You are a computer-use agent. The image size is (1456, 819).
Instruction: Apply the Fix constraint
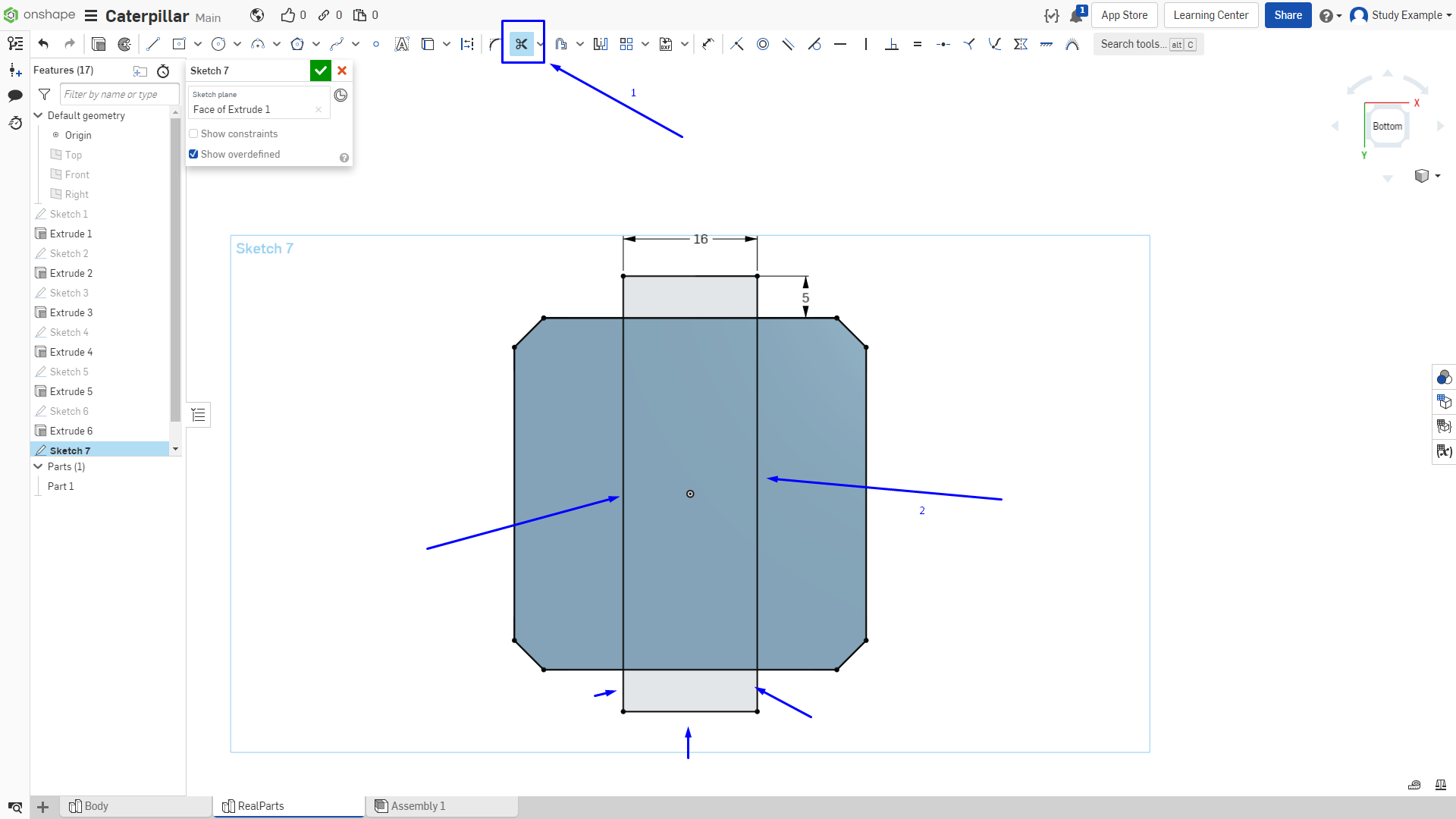(1046, 44)
